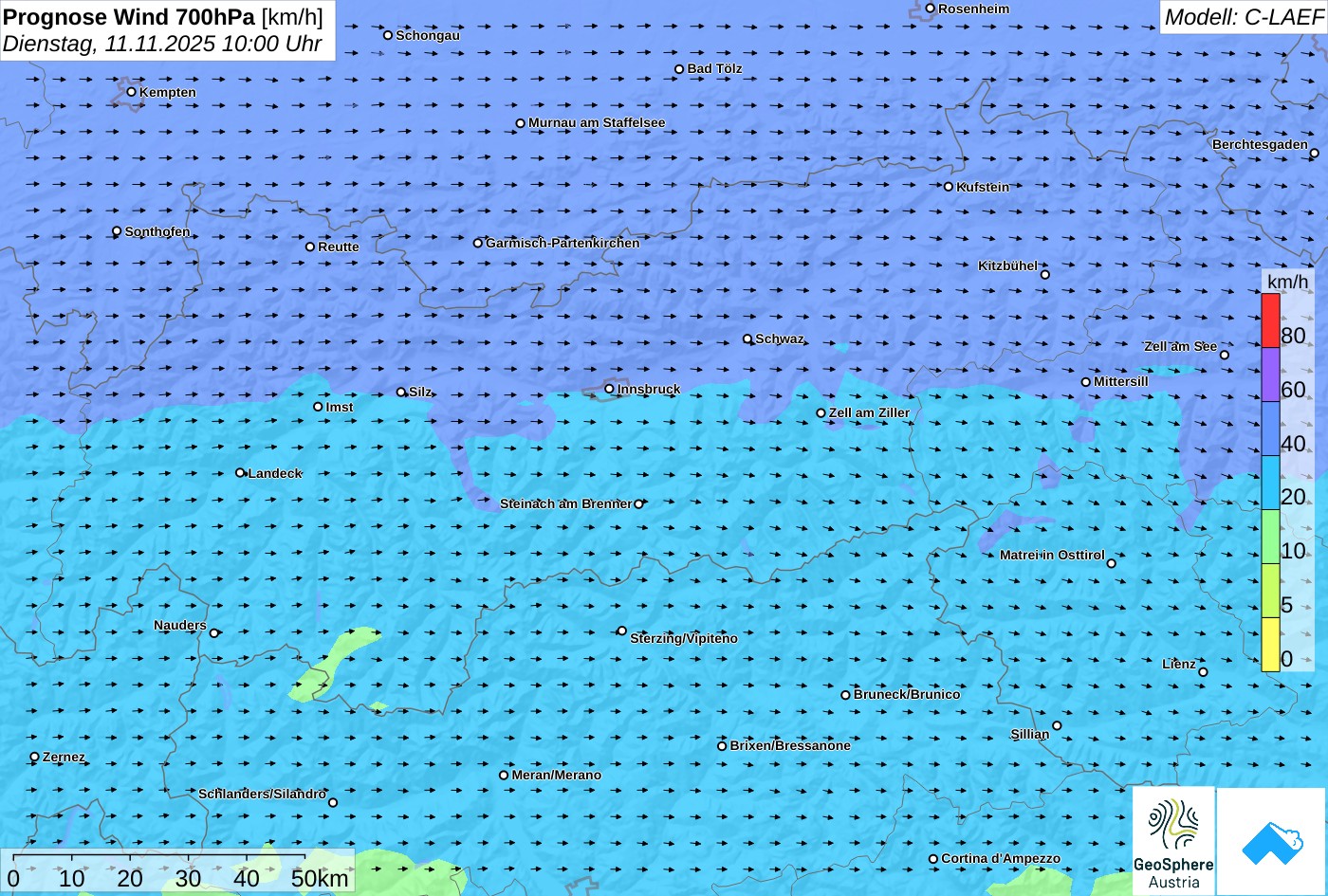Click the Zernez marker circle
The height and width of the screenshot is (896, 1328).
[34, 757]
